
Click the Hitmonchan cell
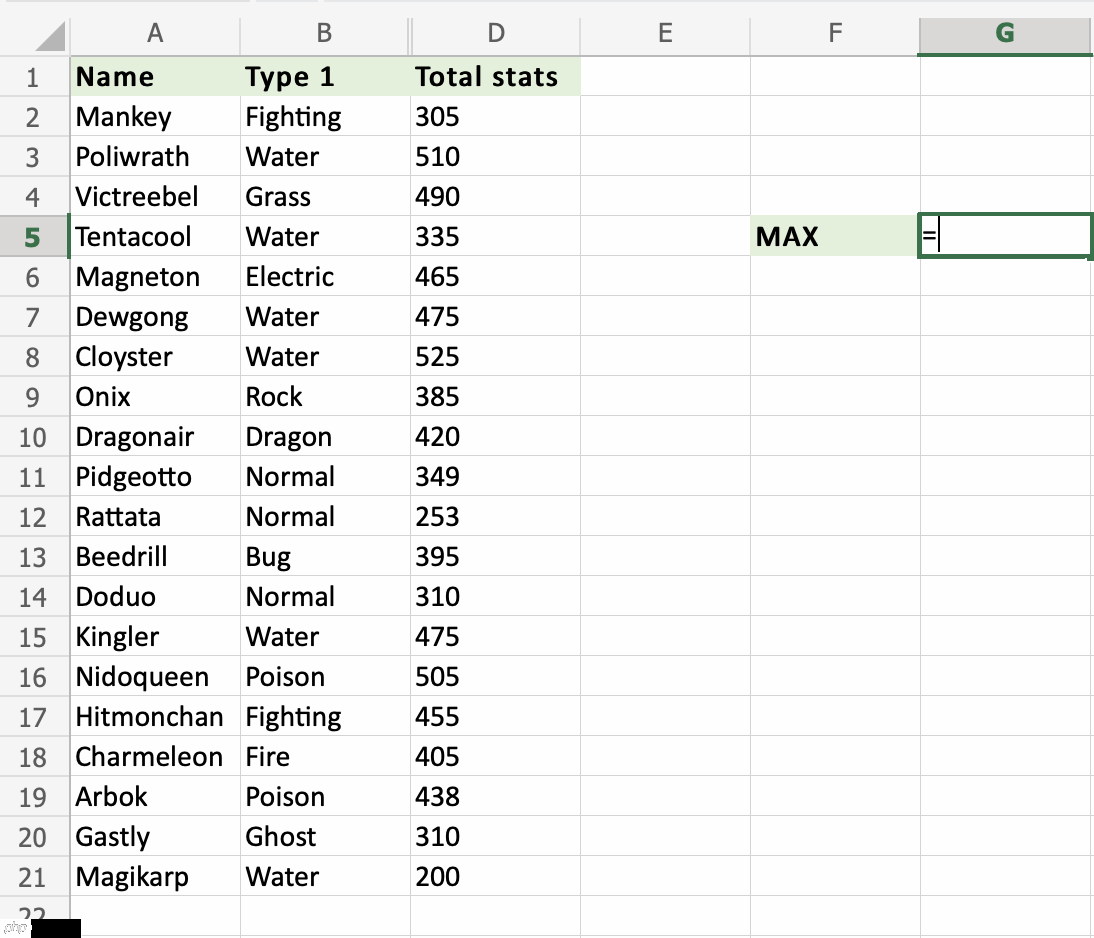click(155, 717)
